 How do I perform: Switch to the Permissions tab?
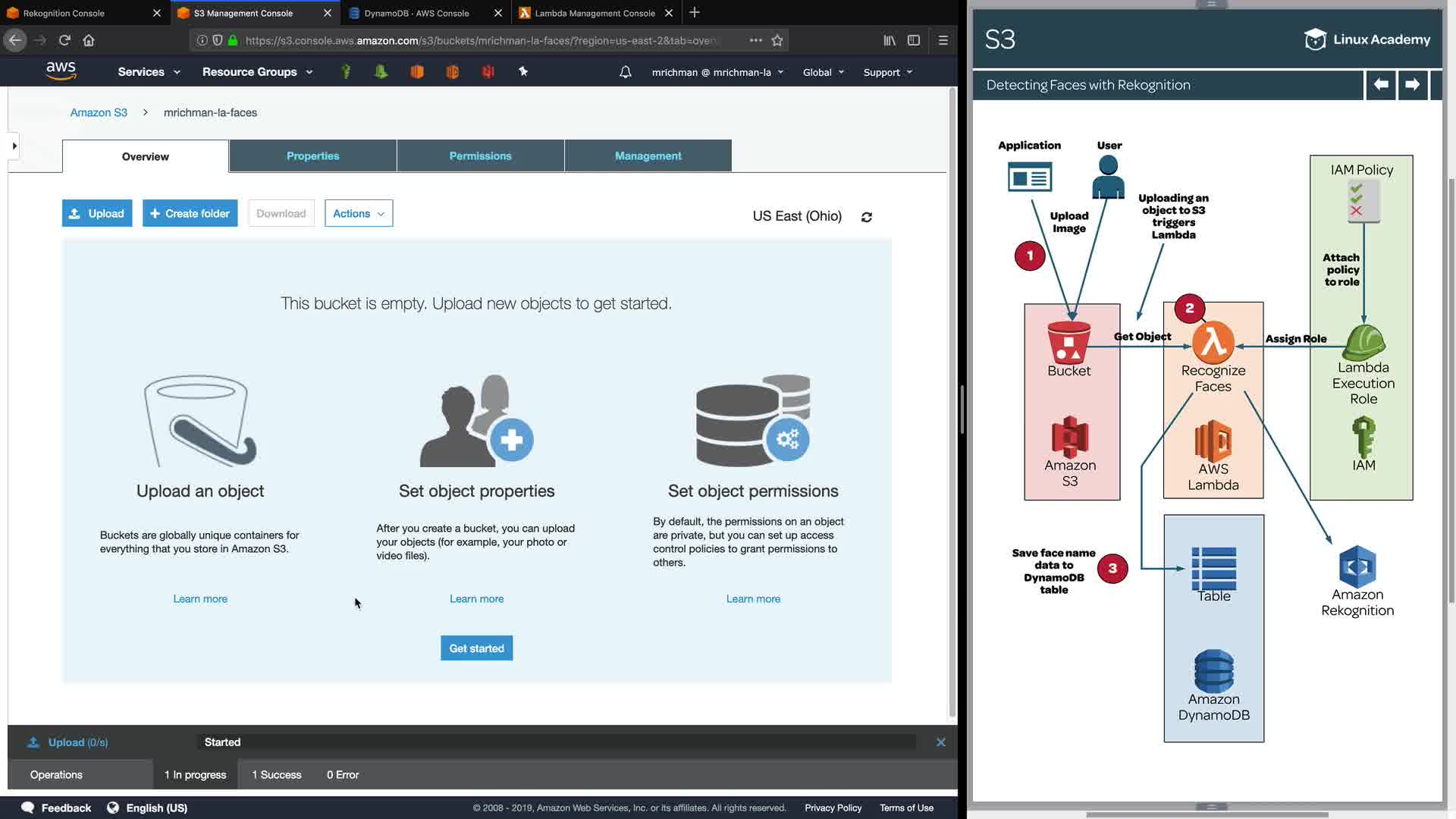[x=480, y=156]
